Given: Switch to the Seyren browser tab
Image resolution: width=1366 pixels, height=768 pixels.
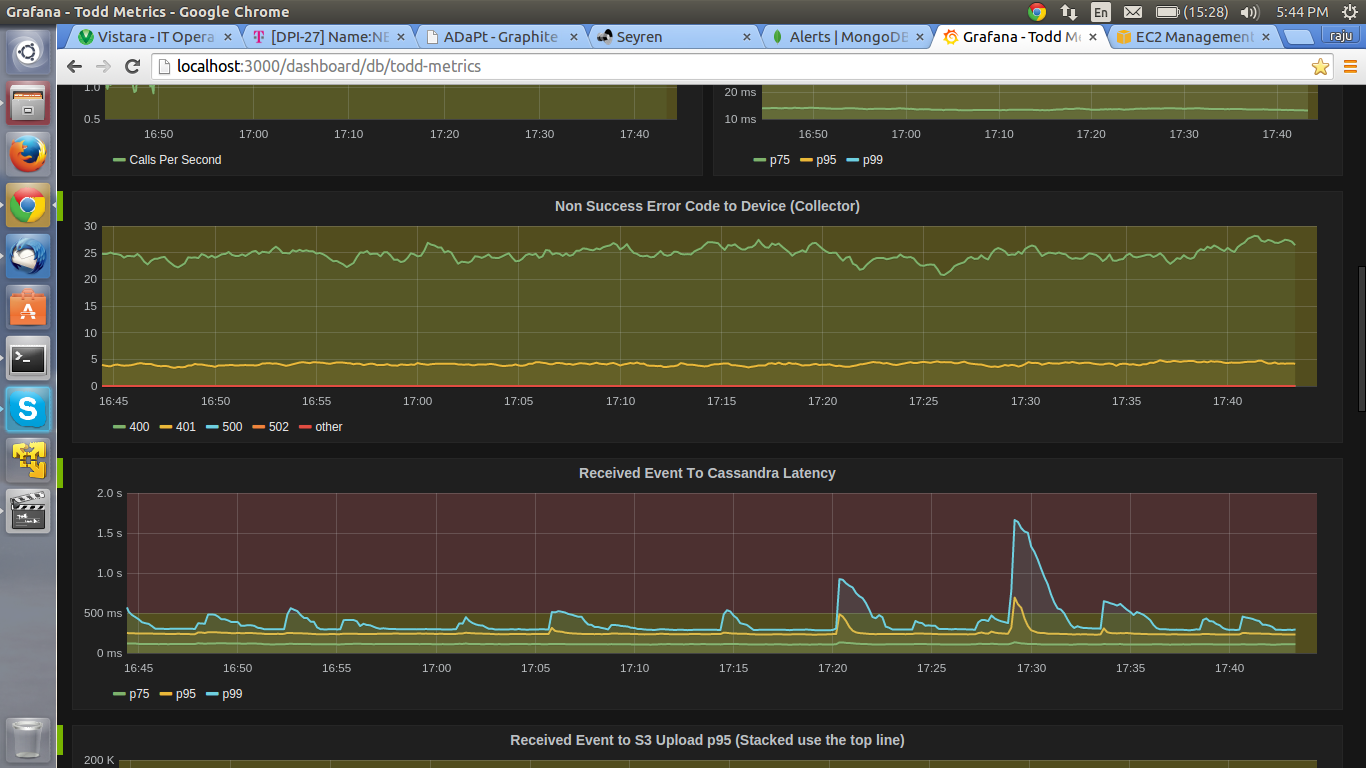Looking at the screenshot, I should point(639,37).
